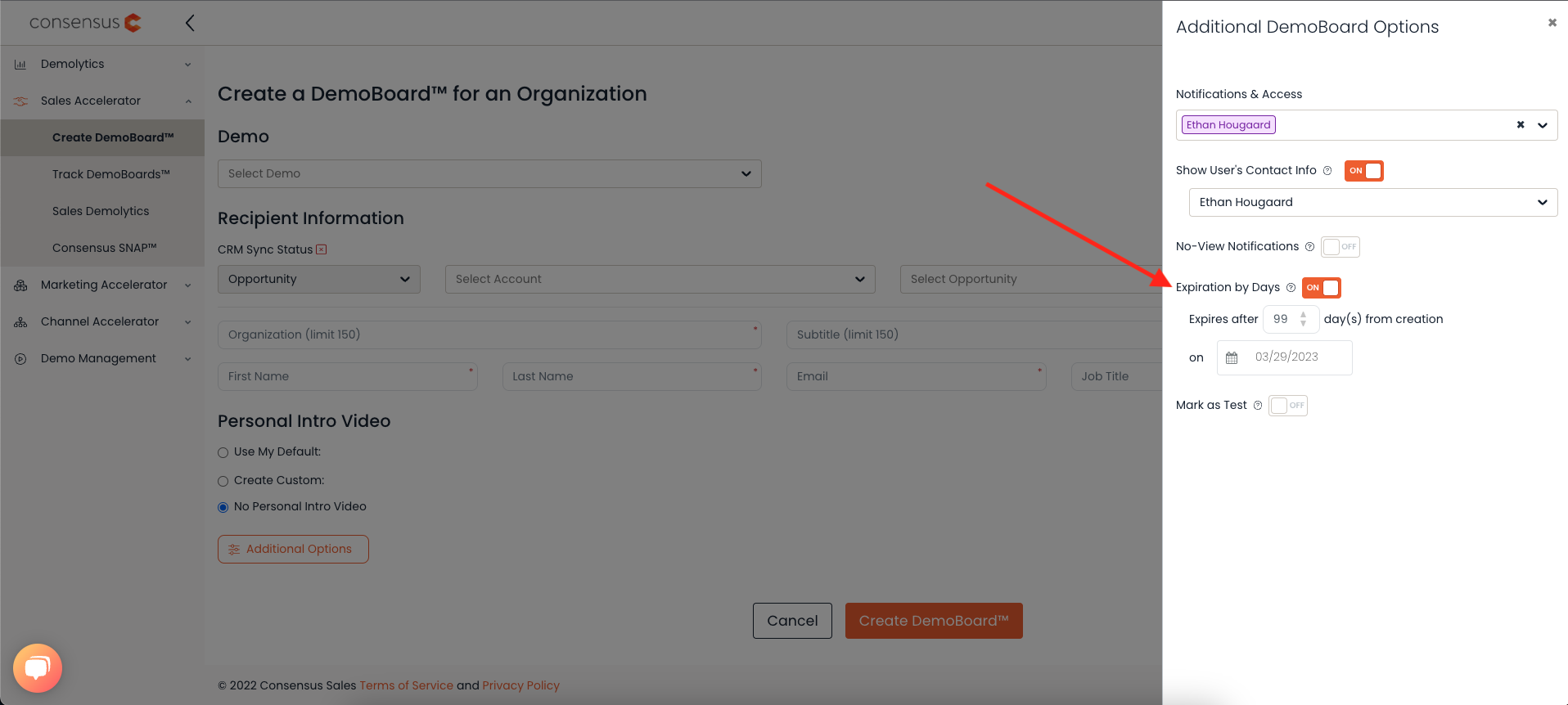Screen dimensions: 1568x705
Task: Collapse sidebar with back chevron
Action: tap(190, 23)
